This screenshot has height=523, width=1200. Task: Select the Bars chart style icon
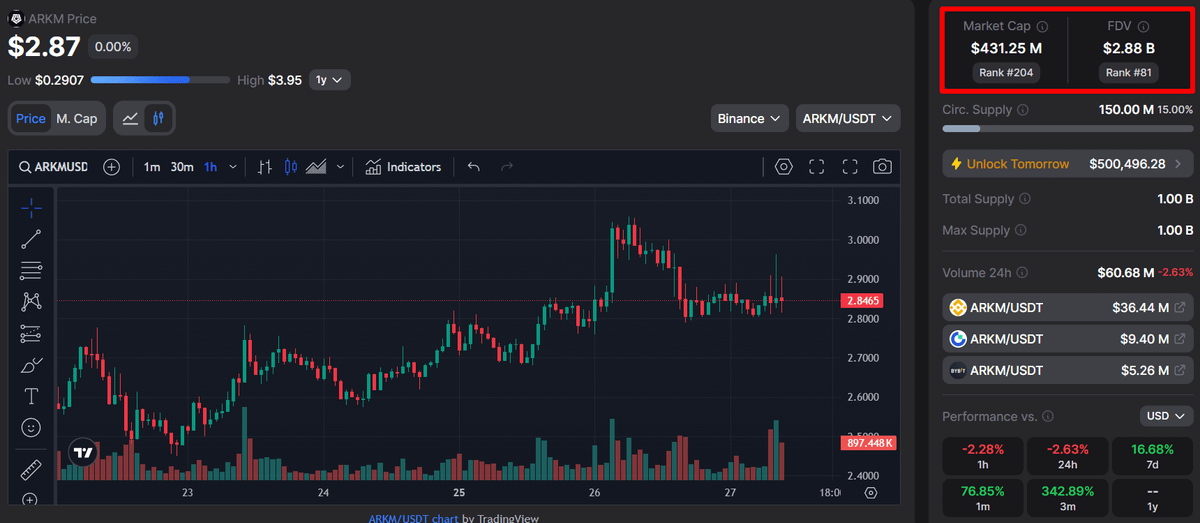pyautogui.click(x=265, y=167)
